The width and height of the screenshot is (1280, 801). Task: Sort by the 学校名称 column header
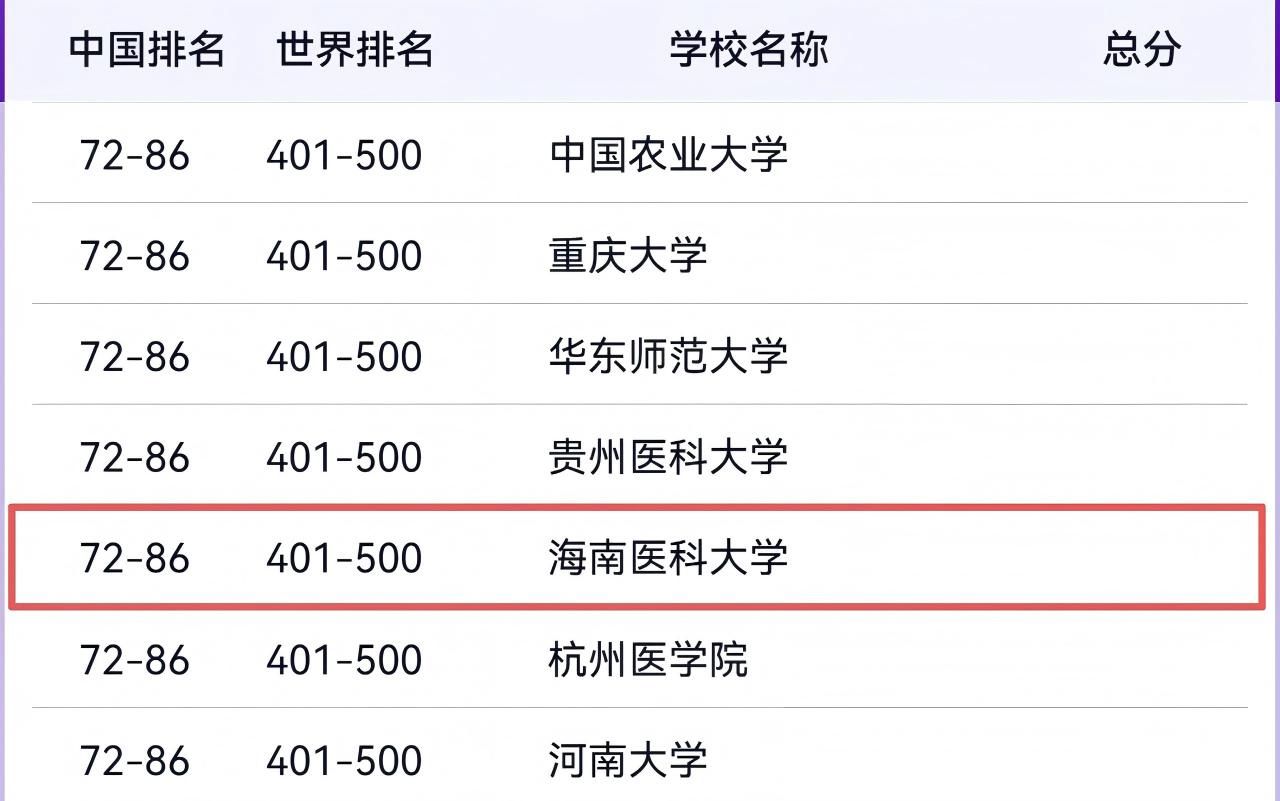[x=749, y=49]
